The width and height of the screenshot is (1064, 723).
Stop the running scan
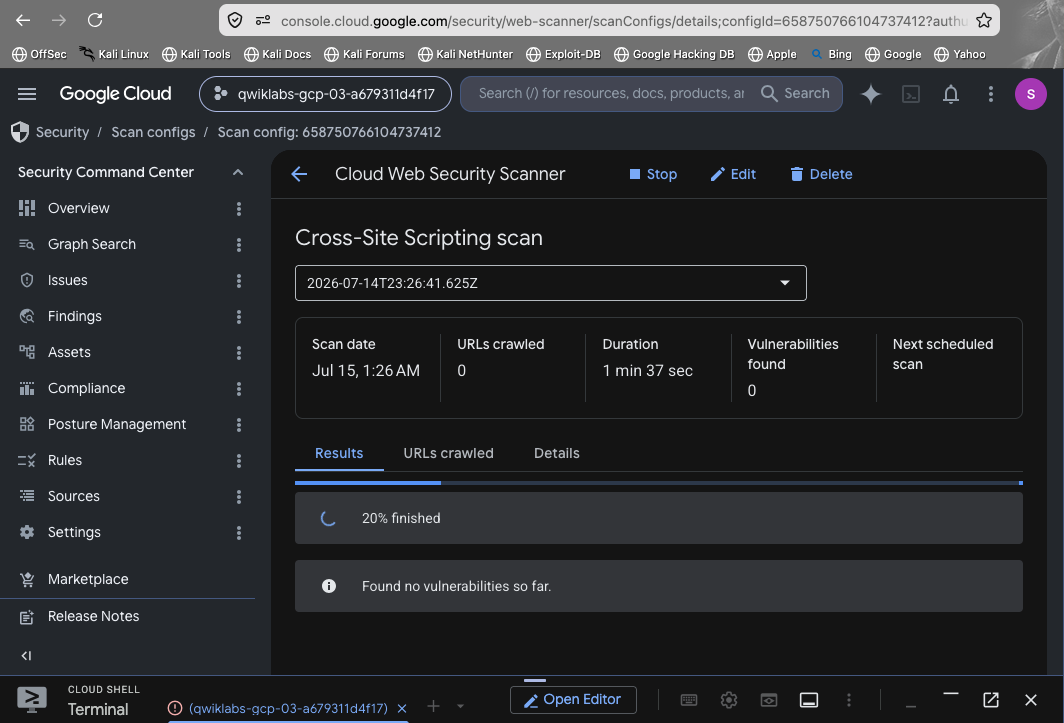(x=653, y=174)
